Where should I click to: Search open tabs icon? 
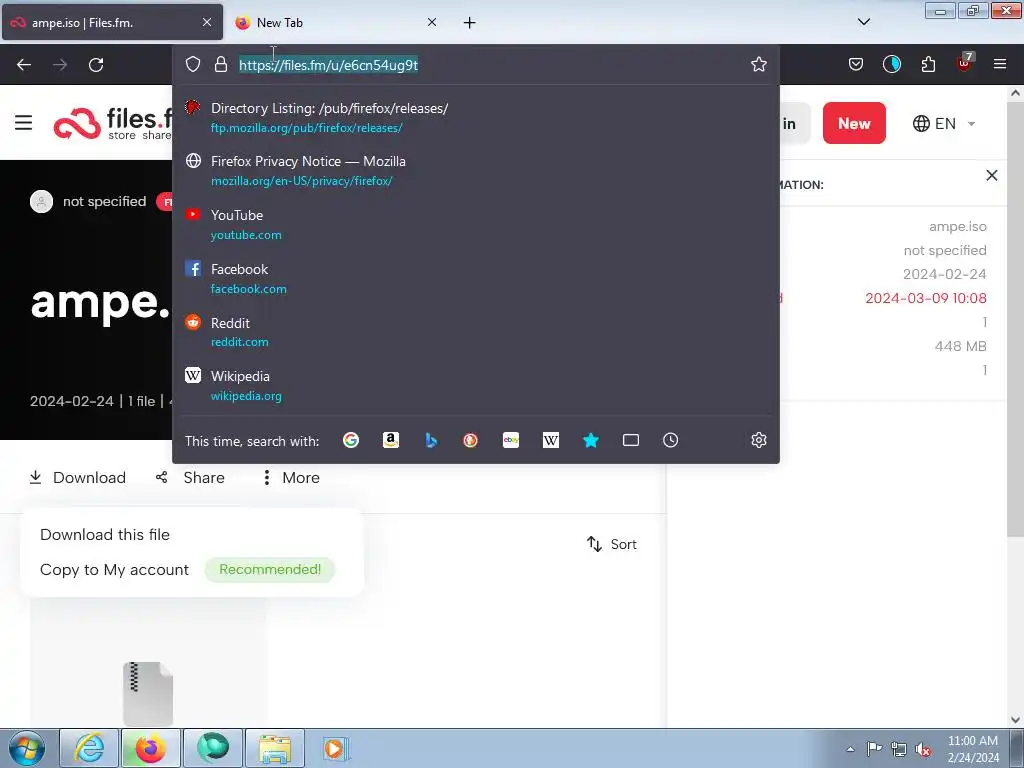point(631,440)
